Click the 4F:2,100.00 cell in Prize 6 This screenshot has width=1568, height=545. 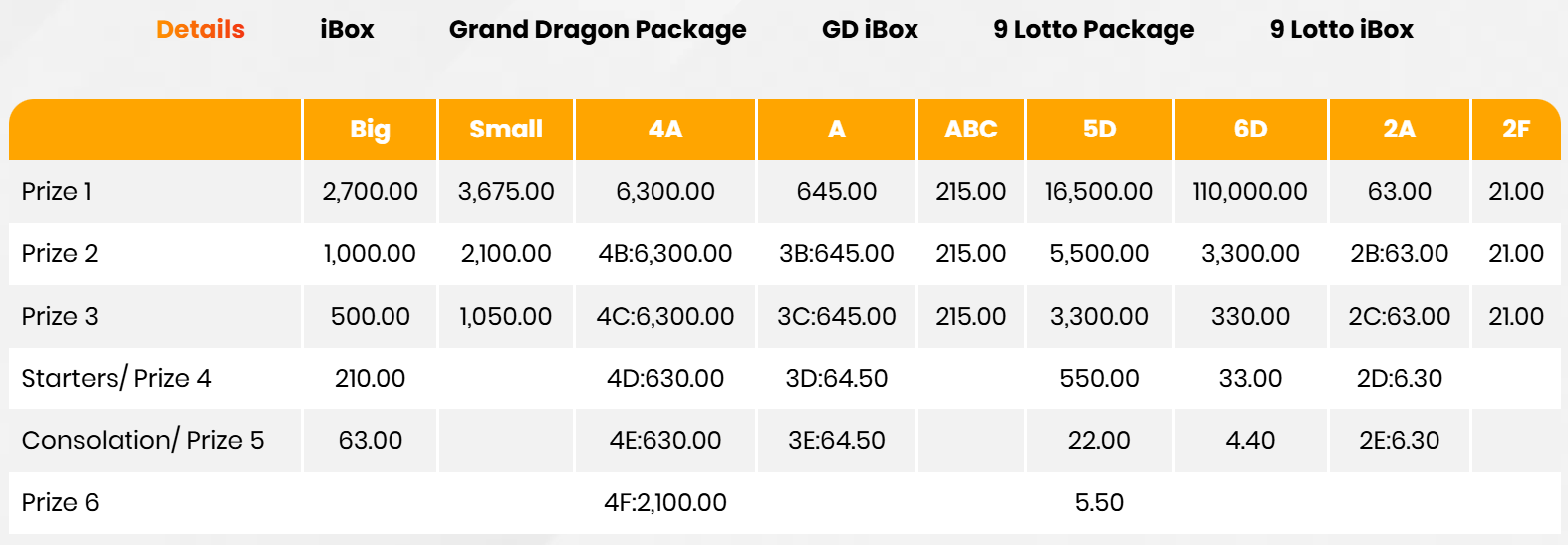pos(665,502)
